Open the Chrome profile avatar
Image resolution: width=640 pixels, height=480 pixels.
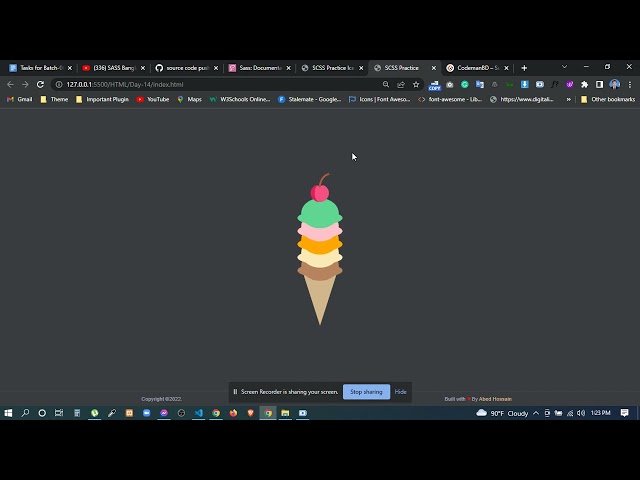(614, 84)
